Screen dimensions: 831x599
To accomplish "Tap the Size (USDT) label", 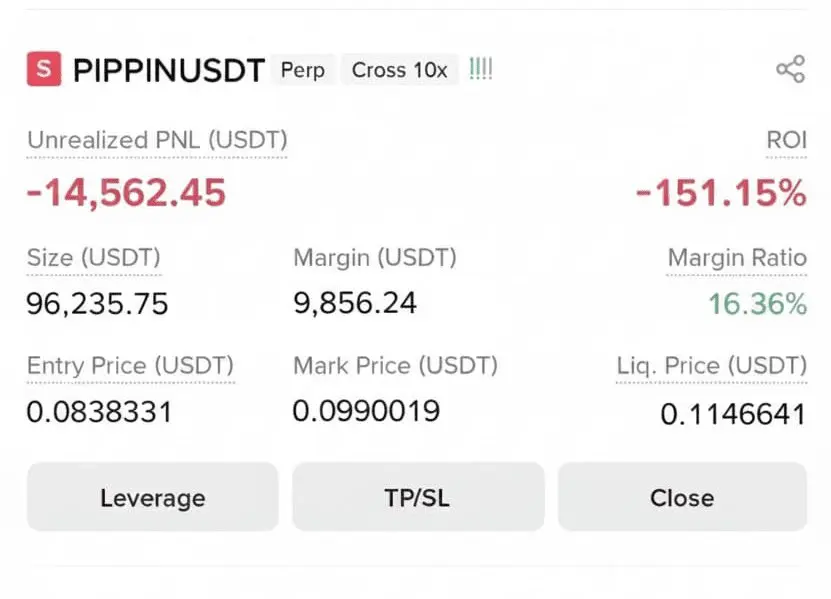I will click(93, 258).
